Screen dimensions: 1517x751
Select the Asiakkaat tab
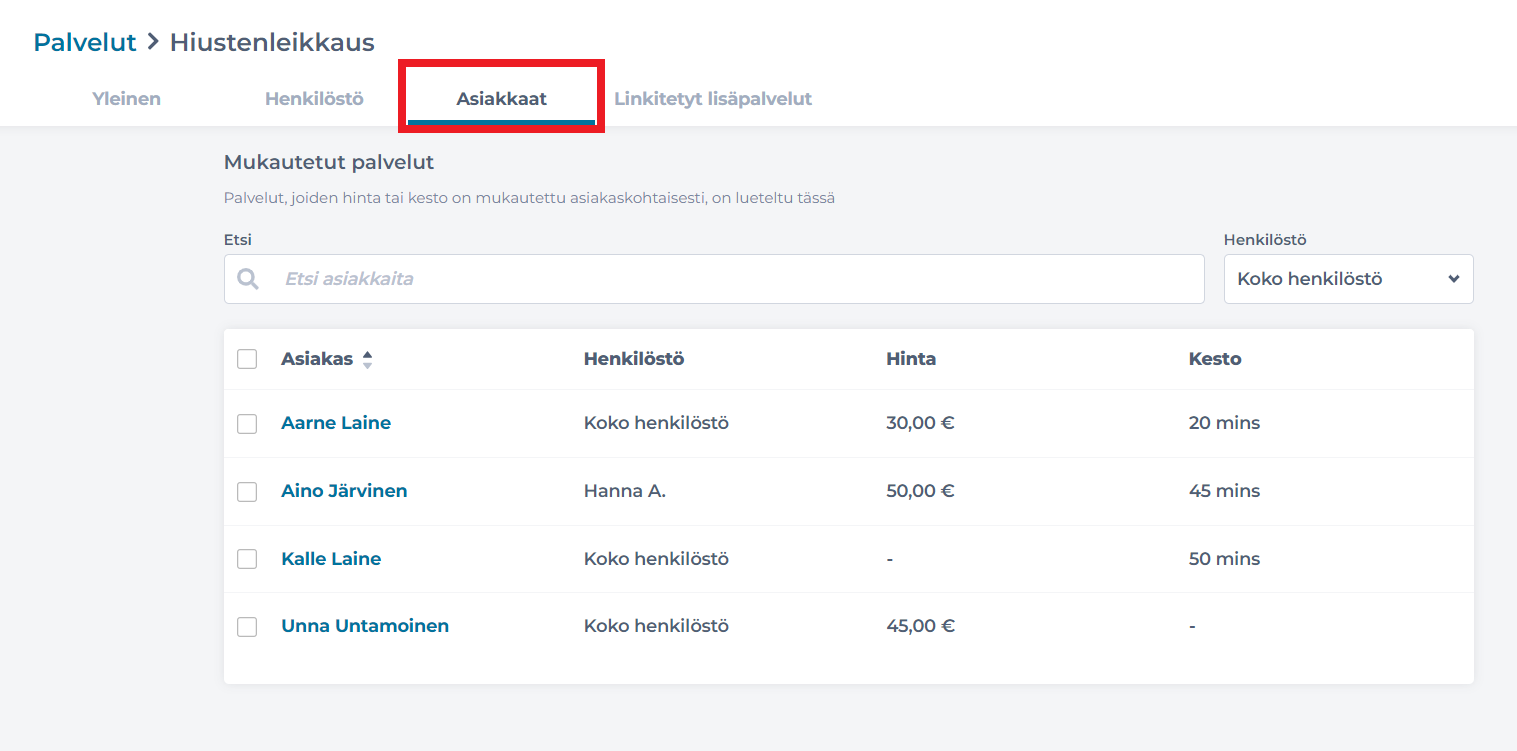tap(501, 99)
